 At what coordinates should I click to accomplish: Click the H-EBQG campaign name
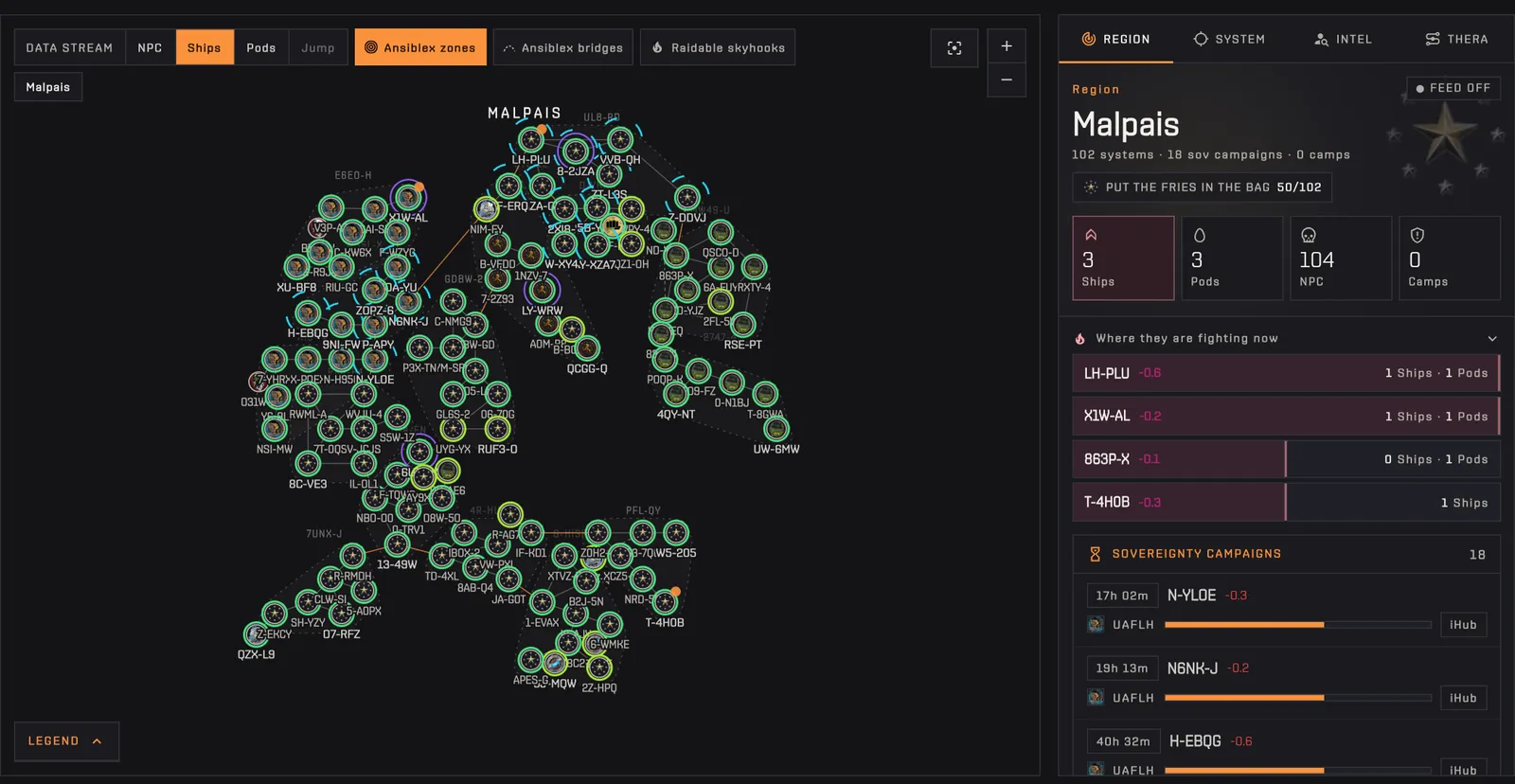(1195, 741)
